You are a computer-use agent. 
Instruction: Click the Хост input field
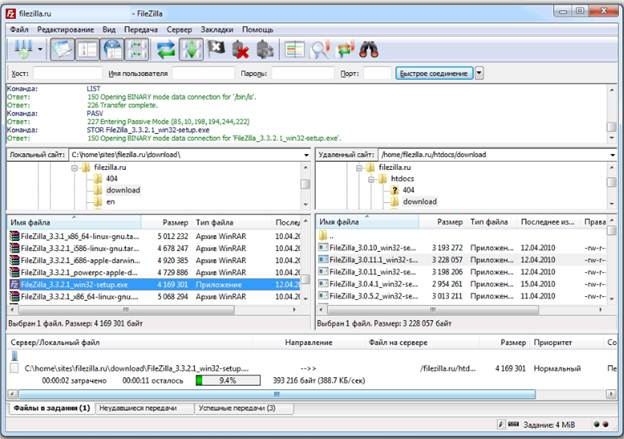click(66, 73)
